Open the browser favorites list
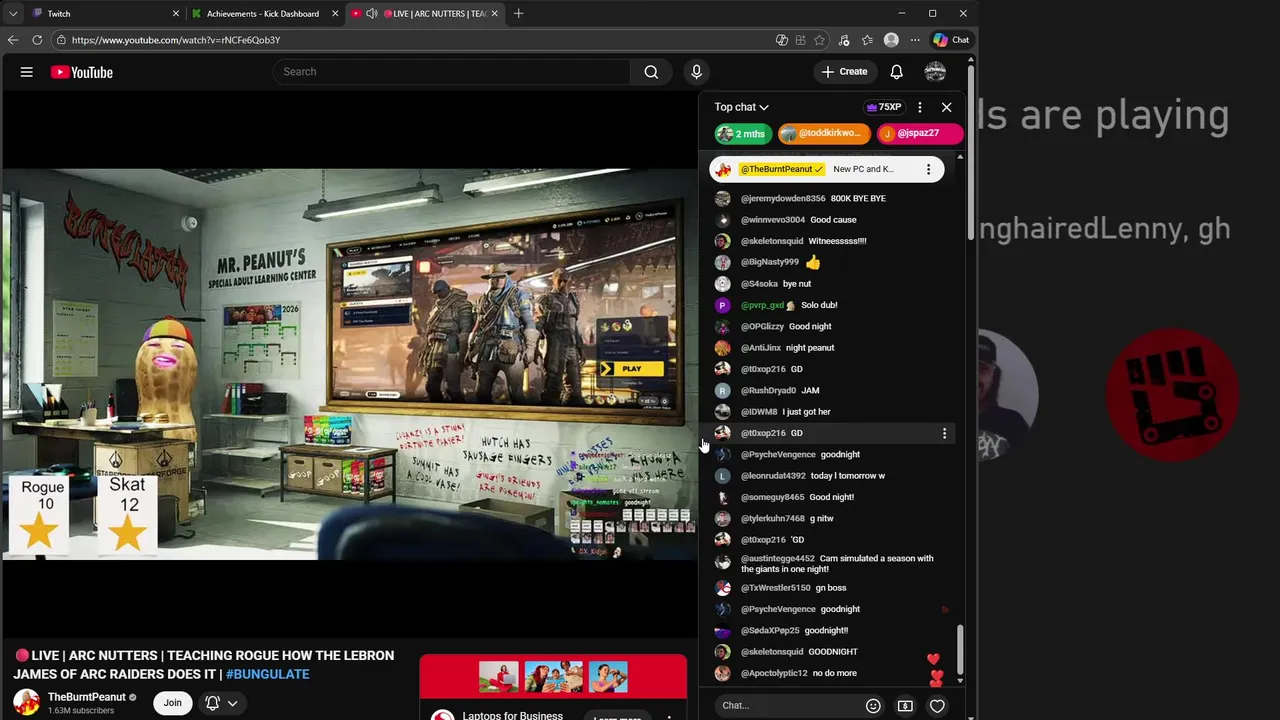 click(867, 40)
